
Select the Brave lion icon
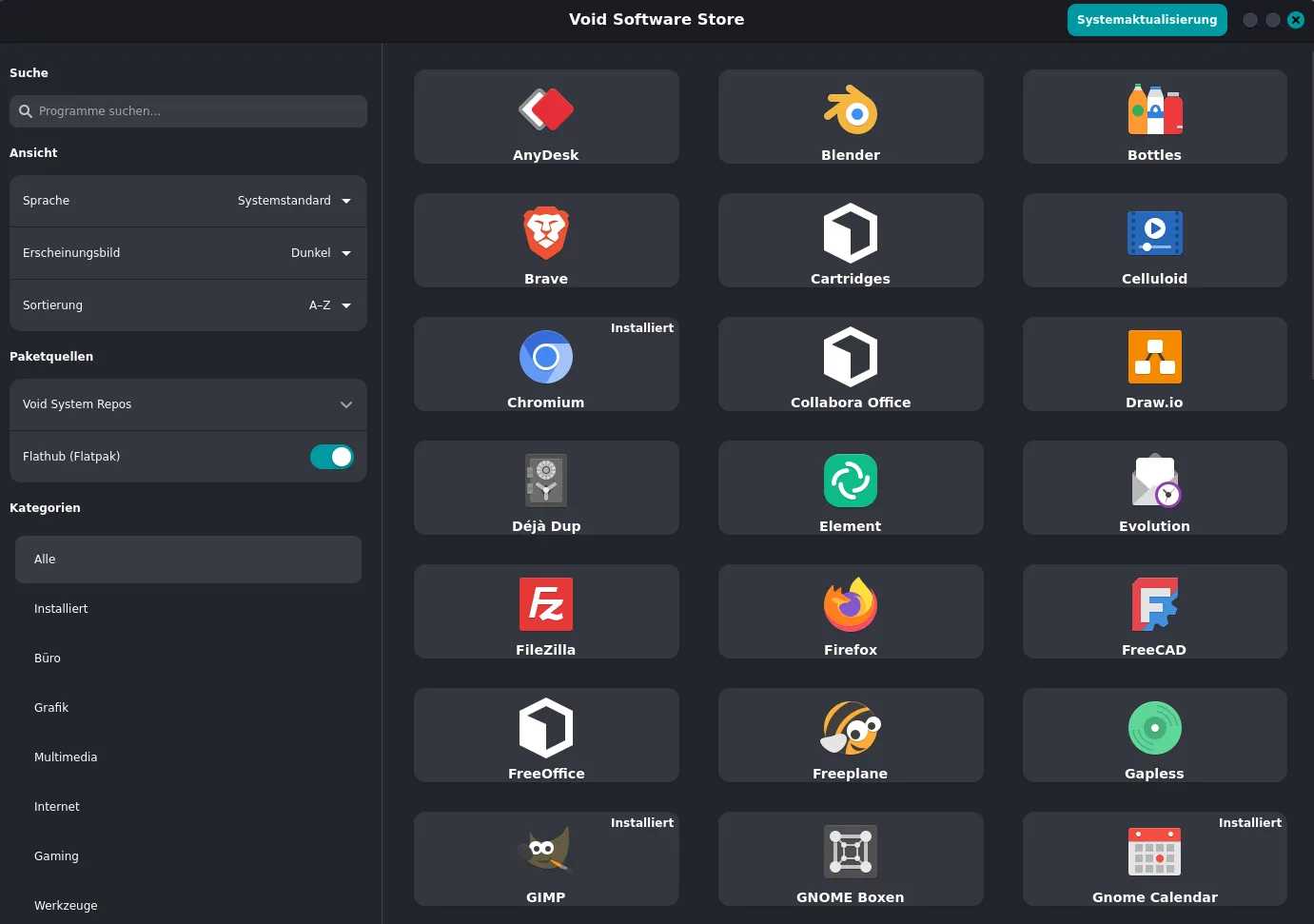pyautogui.click(x=546, y=233)
